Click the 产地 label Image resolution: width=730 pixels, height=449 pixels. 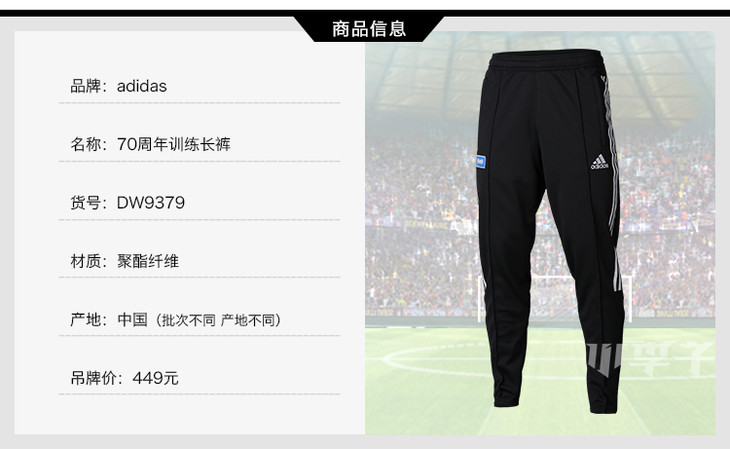point(86,320)
